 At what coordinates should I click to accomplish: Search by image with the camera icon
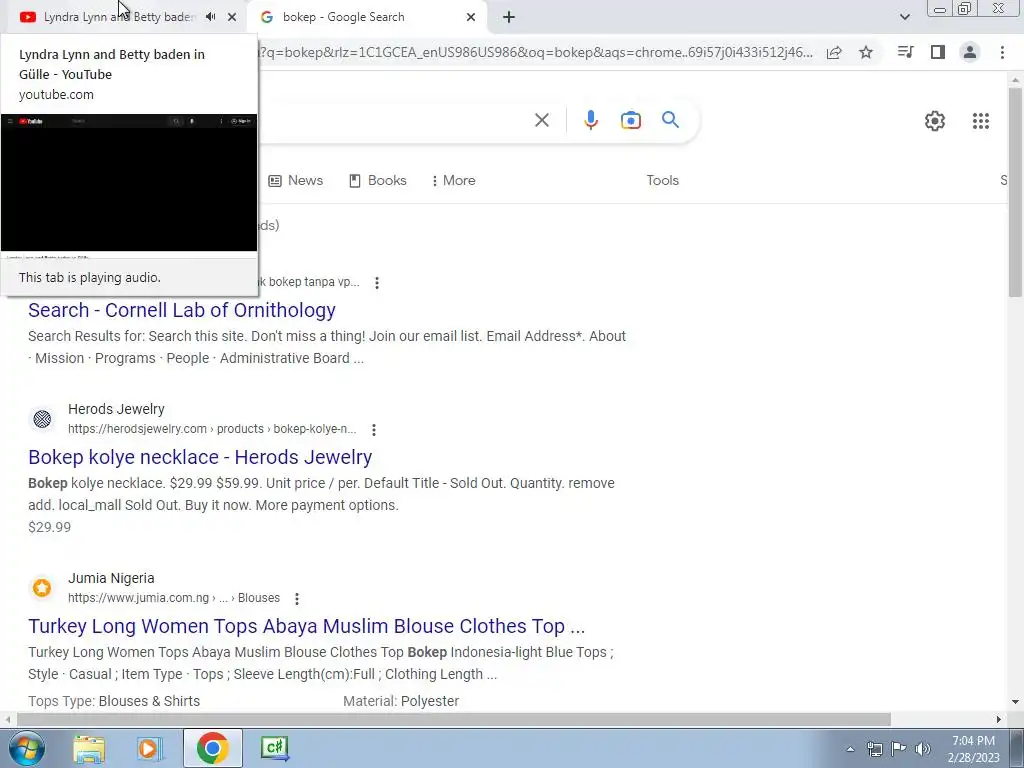pos(631,120)
